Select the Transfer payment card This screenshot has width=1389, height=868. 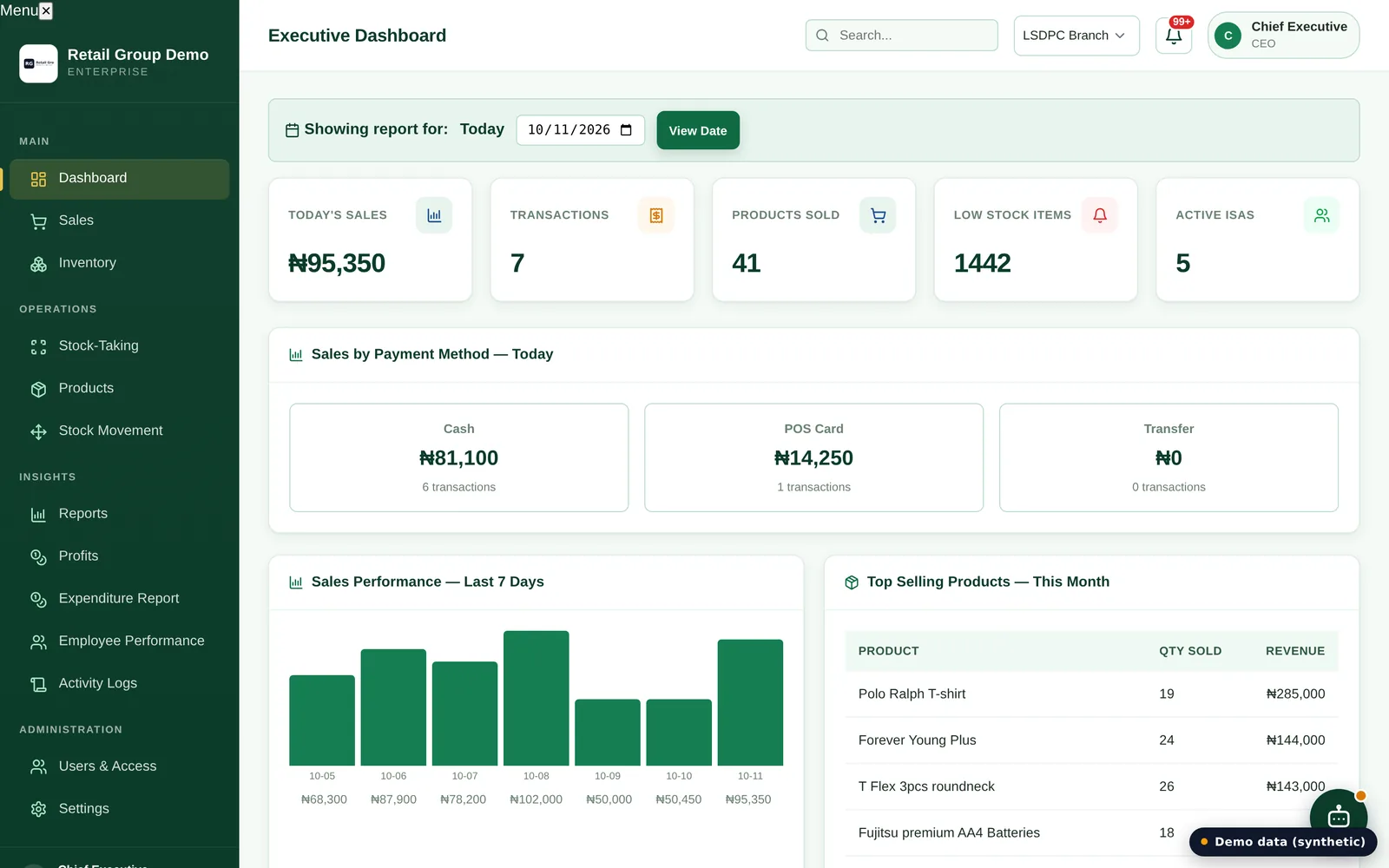point(1168,457)
